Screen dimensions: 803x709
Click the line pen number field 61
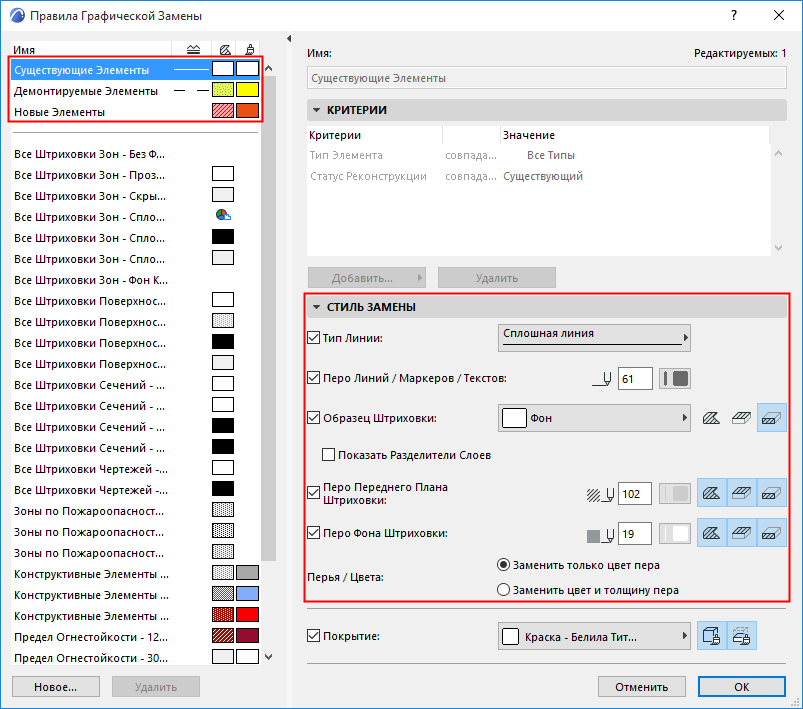[x=635, y=379]
